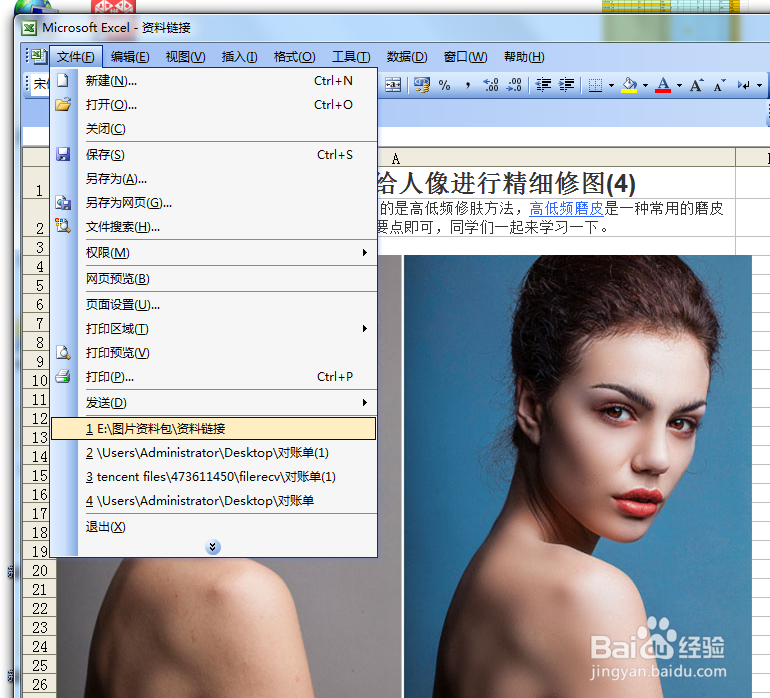This screenshot has width=770, height=698.
Task: Apply Percent style from the toolbar
Action: (444, 85)
